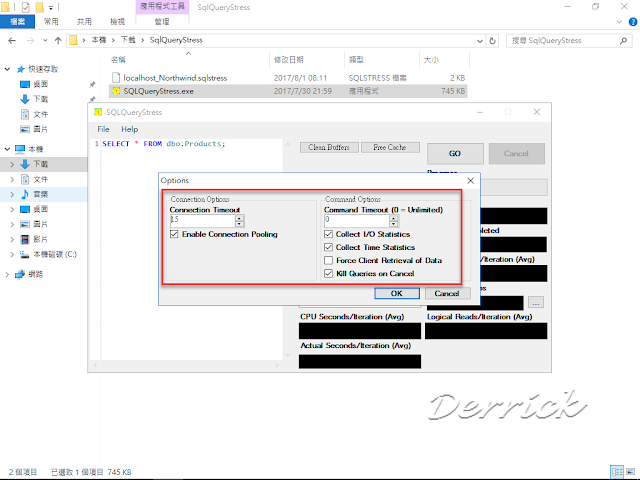Screen dimensions: 640x480
Task: Click the Desktop icon under Quick Access
Action: [25, 84]
